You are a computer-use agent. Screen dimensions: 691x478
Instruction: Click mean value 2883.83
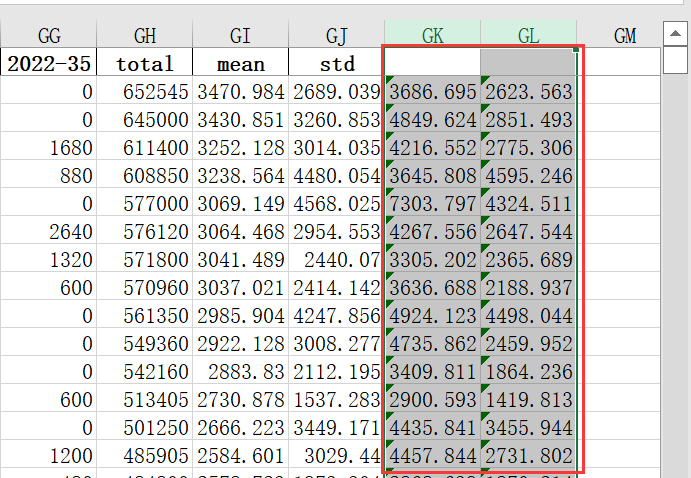(241, 370)
